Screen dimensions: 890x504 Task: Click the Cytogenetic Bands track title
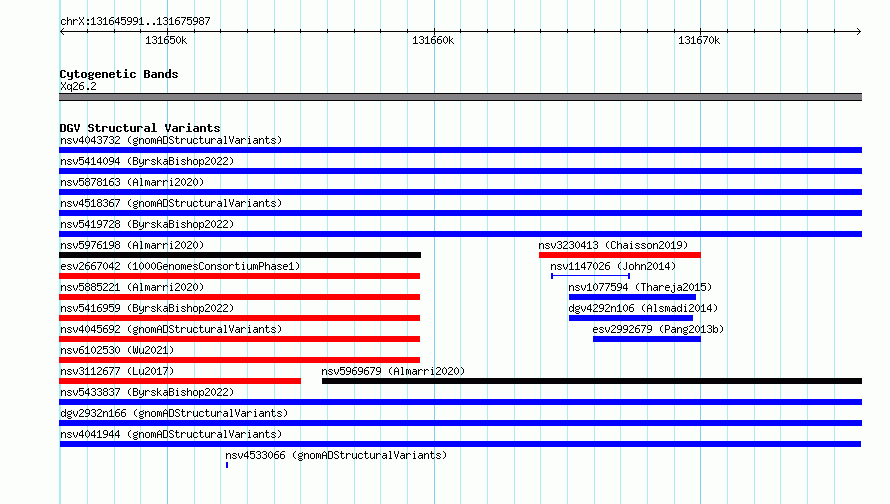click(119, 74)
